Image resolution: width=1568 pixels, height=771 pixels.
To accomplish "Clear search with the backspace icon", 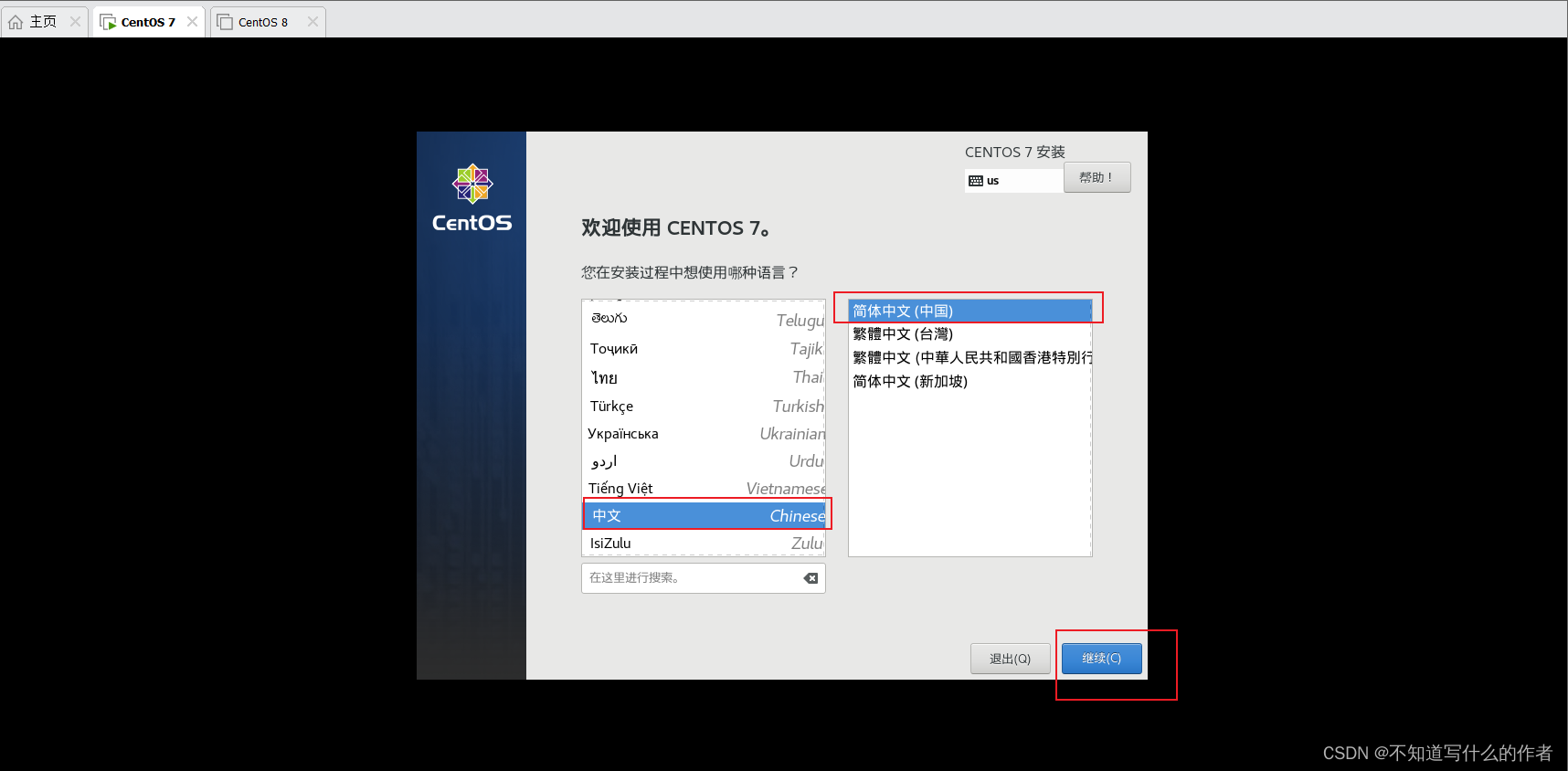I will click(x=810, y=578).
